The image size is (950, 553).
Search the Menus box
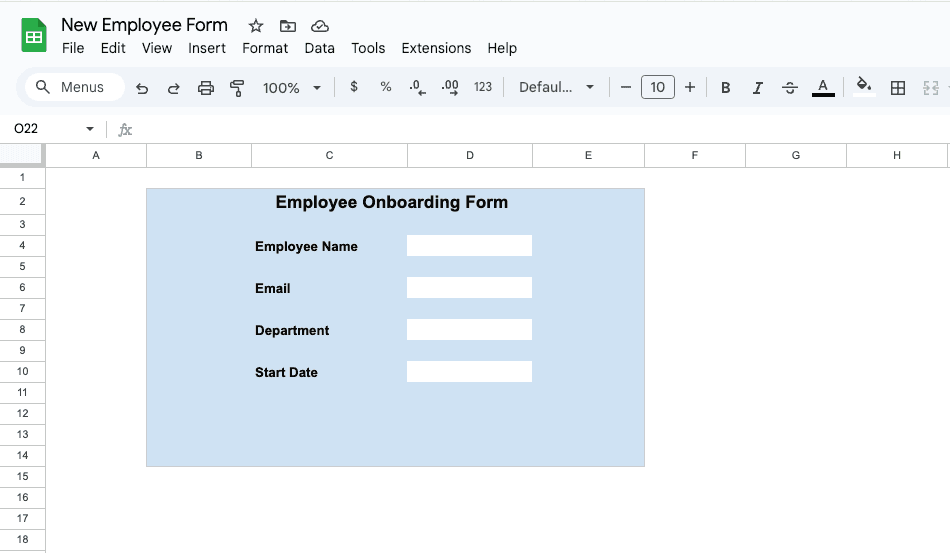(75, 87)
